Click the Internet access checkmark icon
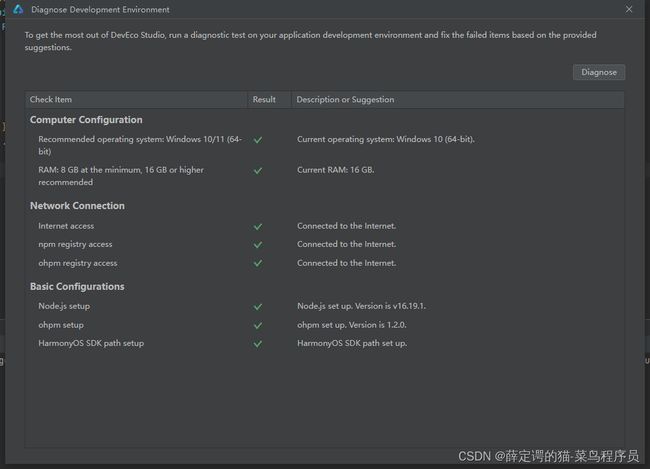 pyautogui.click(x=258, y=227)
